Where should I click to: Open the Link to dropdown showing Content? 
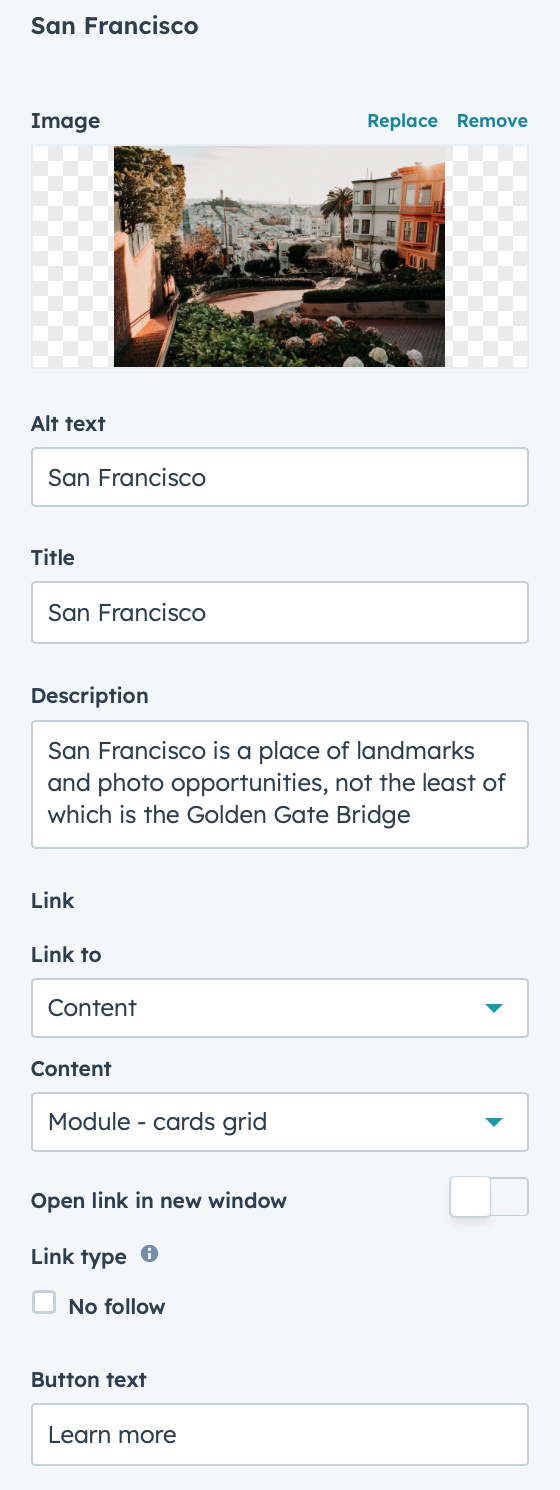[280, 1008]
